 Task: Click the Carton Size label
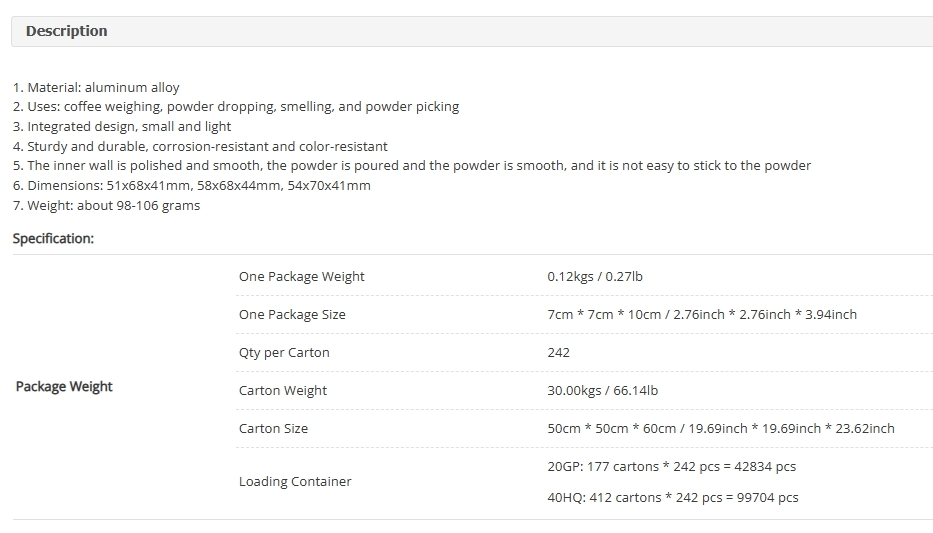click(x=273, y=428)
